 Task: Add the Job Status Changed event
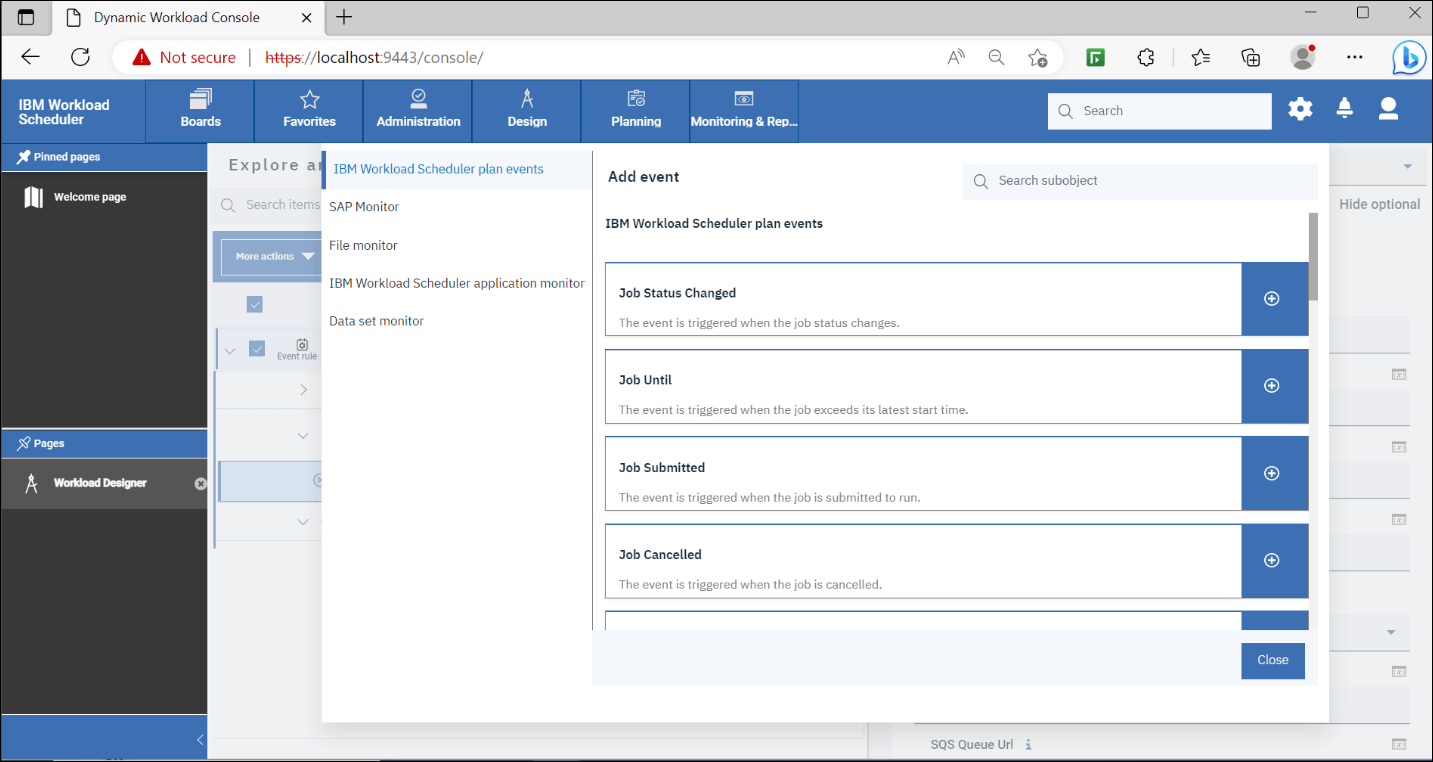pos(1274,299)
